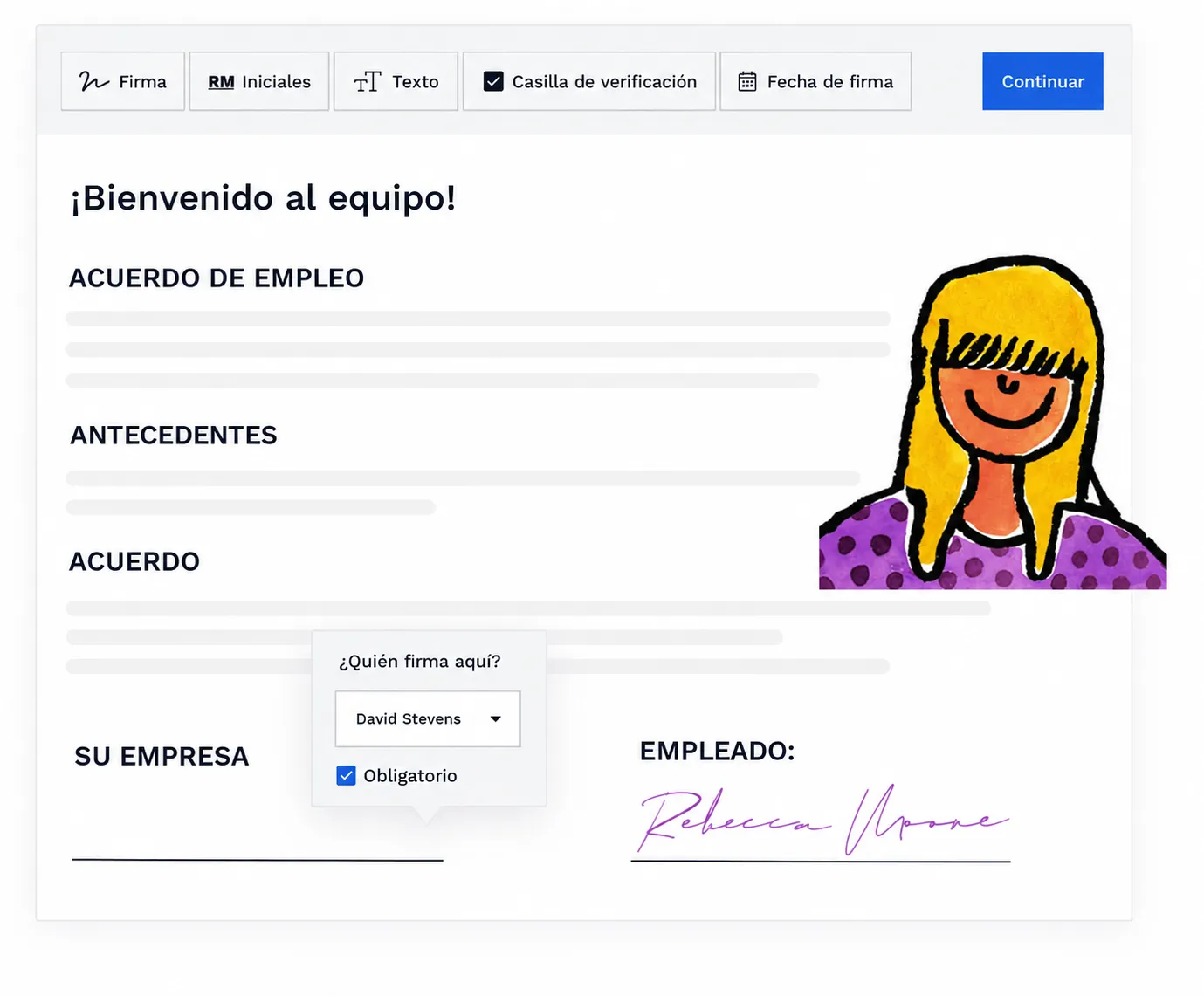The image size is (1204, 996).
Task: Select the Texto field tool
Action: (396, 81)
